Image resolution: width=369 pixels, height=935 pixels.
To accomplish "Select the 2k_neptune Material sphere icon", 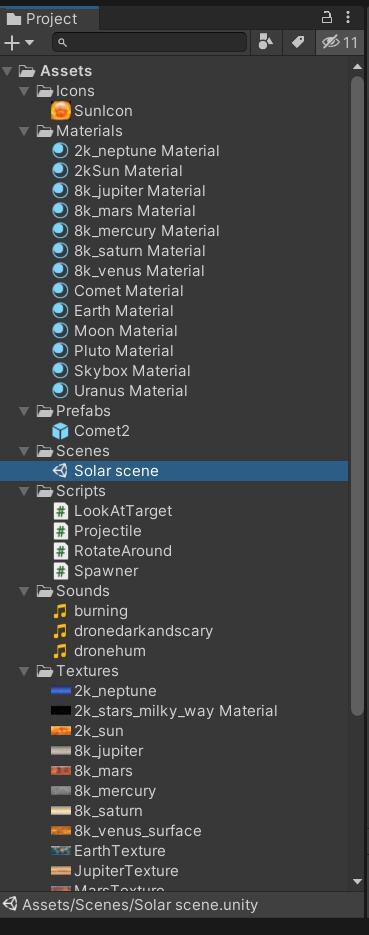I will tap(61, 151).
